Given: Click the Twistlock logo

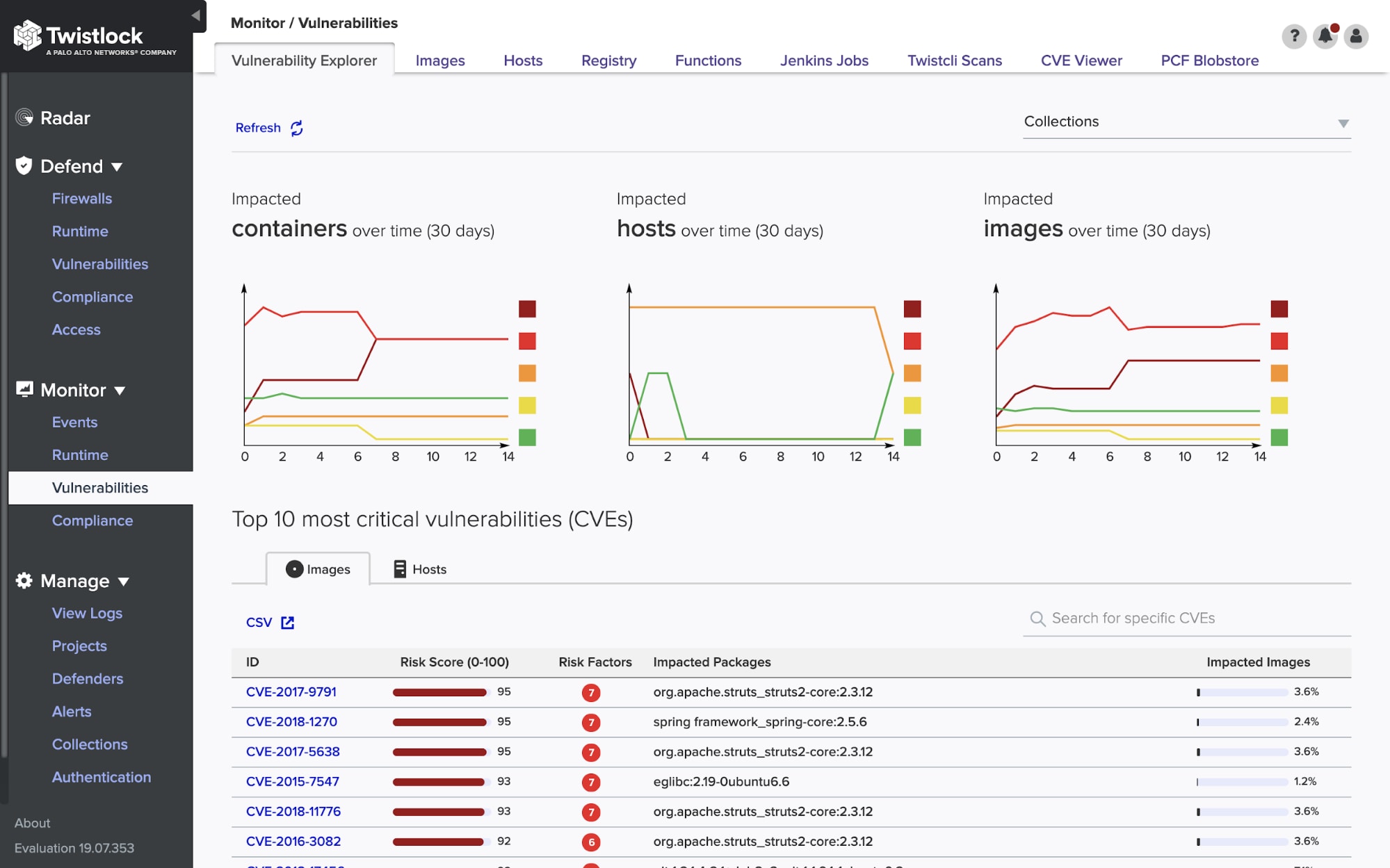Looking at the screenshot, I should [x=95, y=38].
